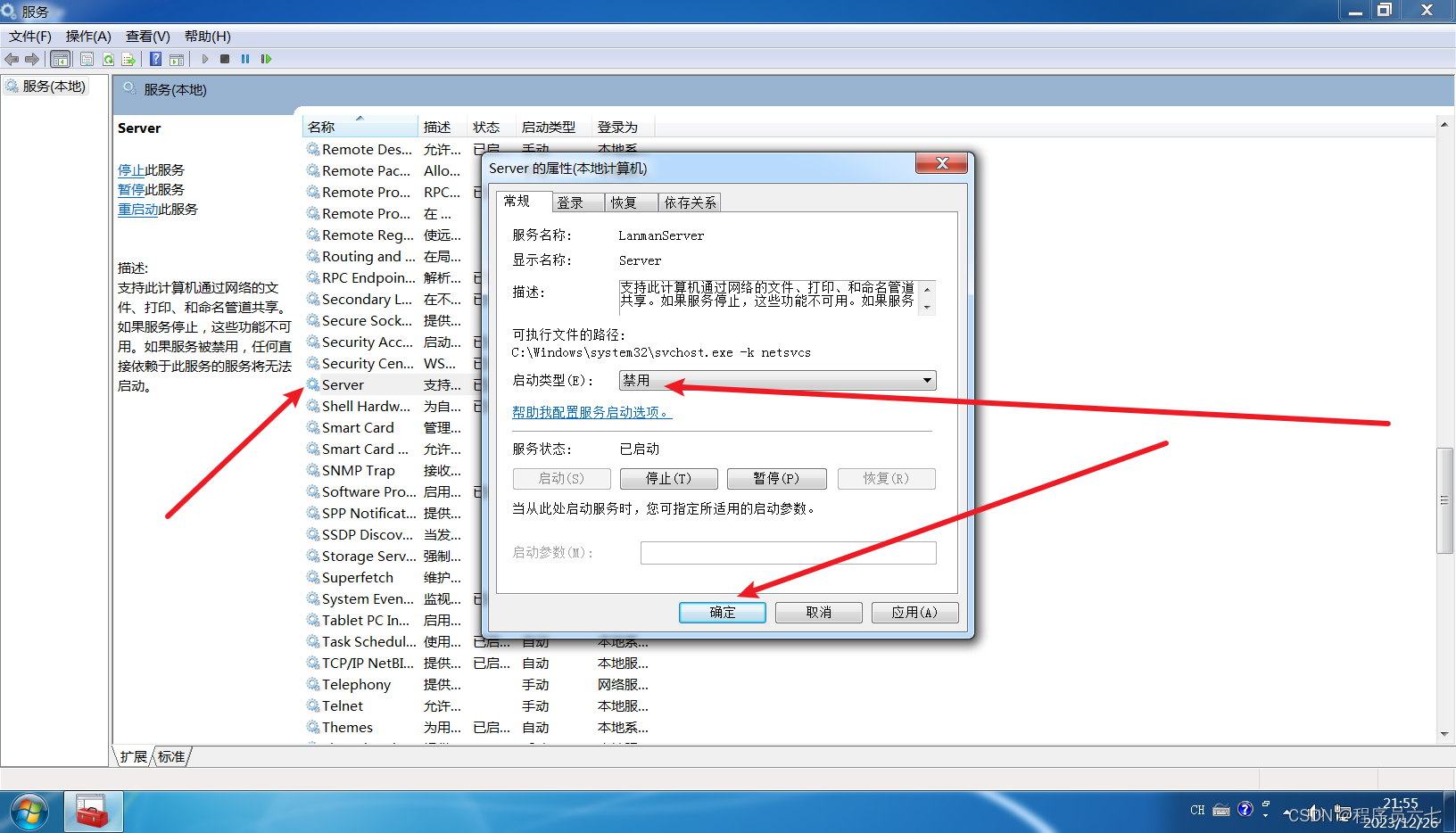Viewport: 1456px width, 833px height.
Task: Click the gear icon of the Server service row
Action: click(313, 384)
